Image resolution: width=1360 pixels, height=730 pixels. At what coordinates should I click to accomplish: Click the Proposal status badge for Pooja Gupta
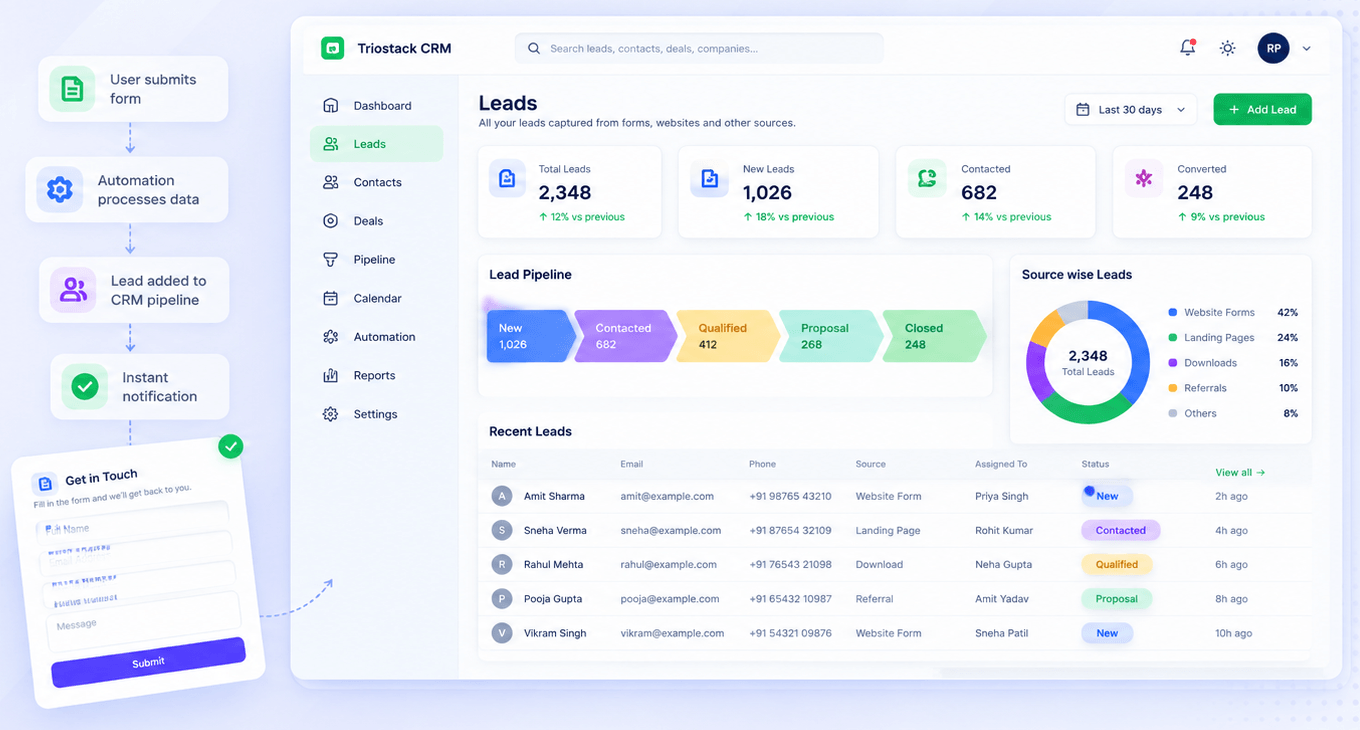(1116, 599)
